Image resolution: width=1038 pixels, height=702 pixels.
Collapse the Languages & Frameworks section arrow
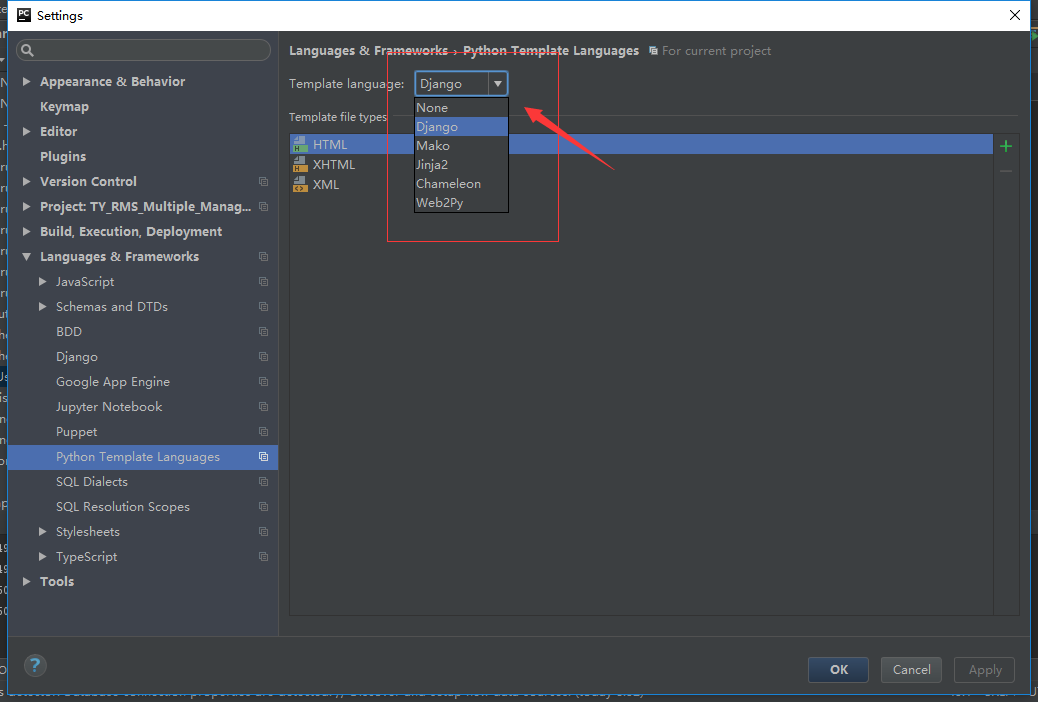[26, 256]
